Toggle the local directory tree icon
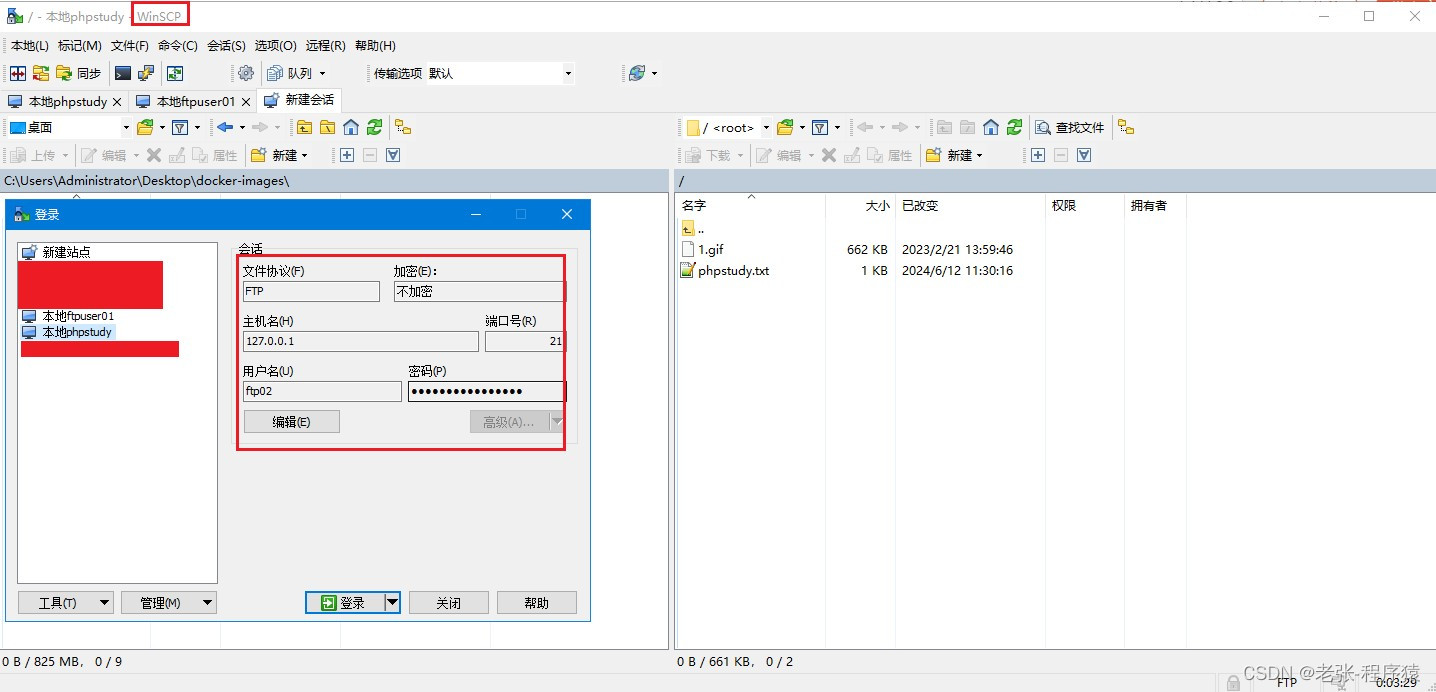This screenshot has width=1436, height=692. tap(403, 127)
